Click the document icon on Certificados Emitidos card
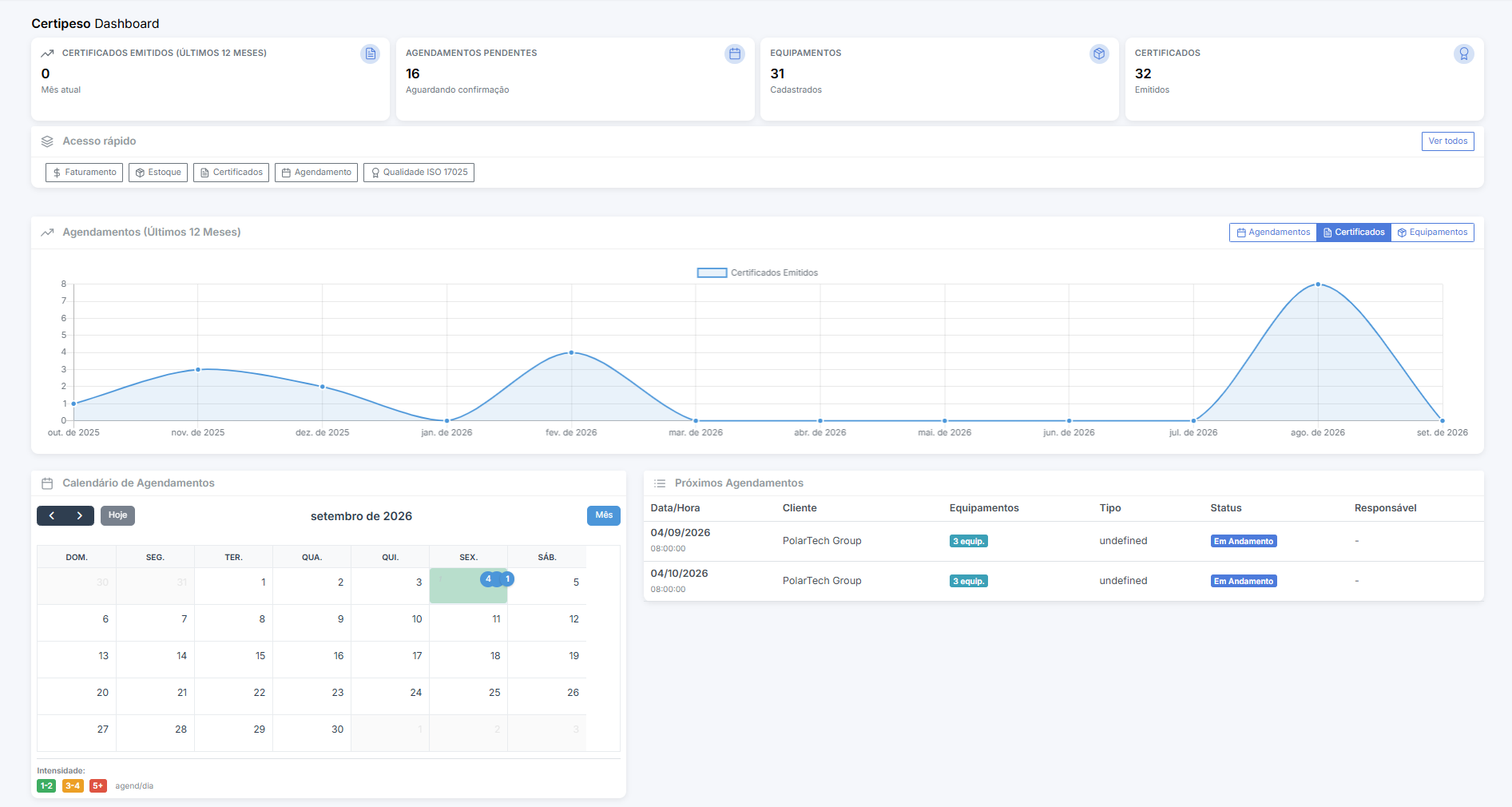This screenshot has height=807, width=1512. tap(370, 54)
